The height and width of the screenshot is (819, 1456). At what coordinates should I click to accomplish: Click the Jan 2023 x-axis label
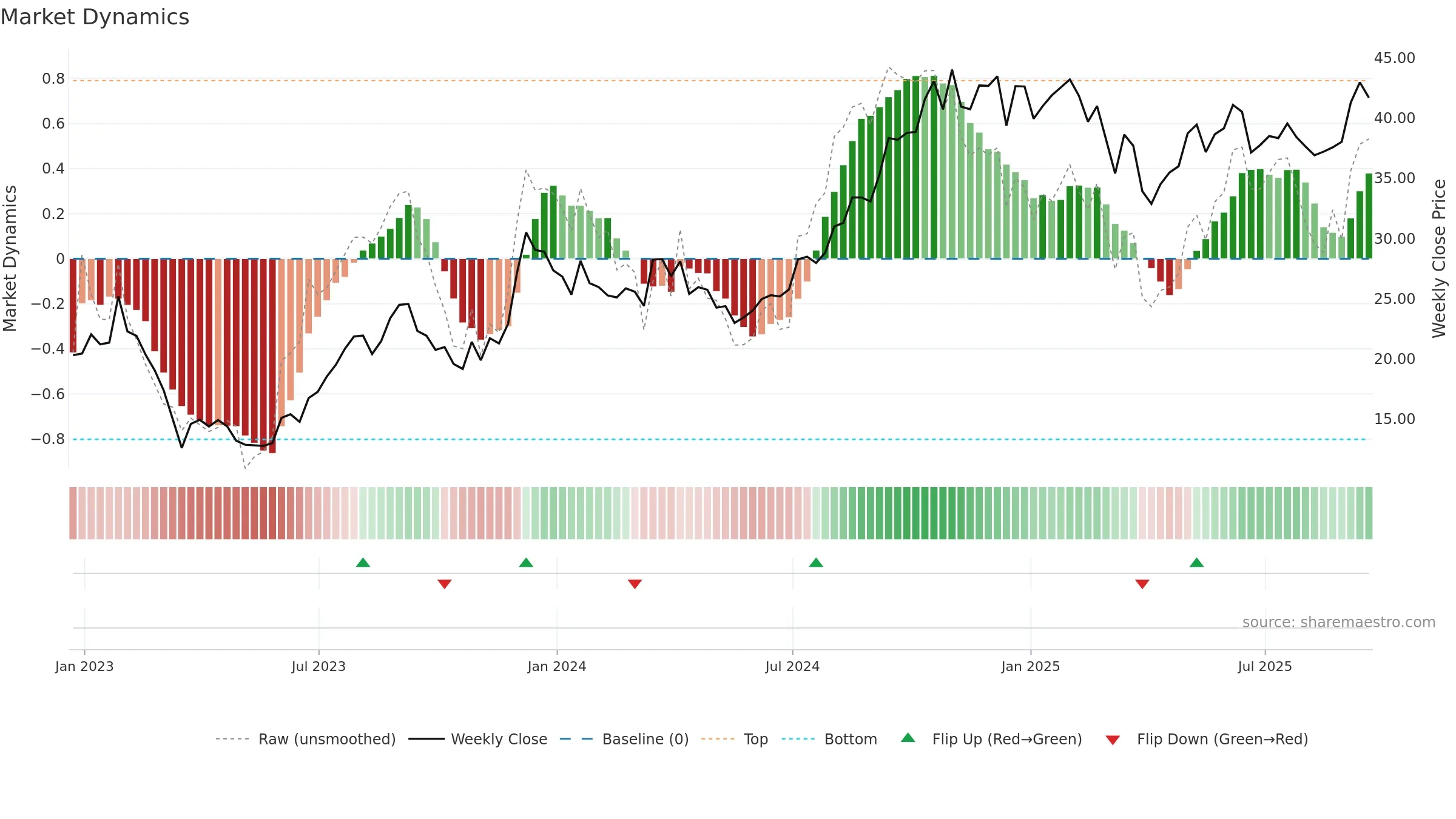pos(84,666)
